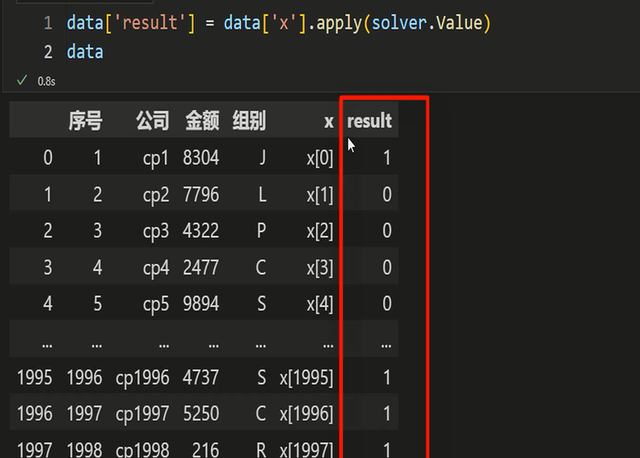The height and width of the screenshot is (458, 640).
Task: Click the result value in x[1995] row
Action: pos(387,377)
